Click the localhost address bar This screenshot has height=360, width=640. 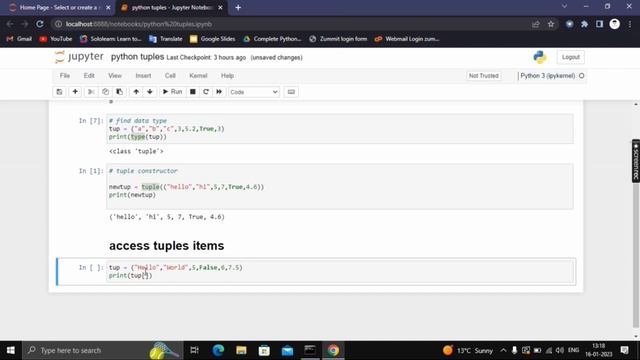[286, 24]
